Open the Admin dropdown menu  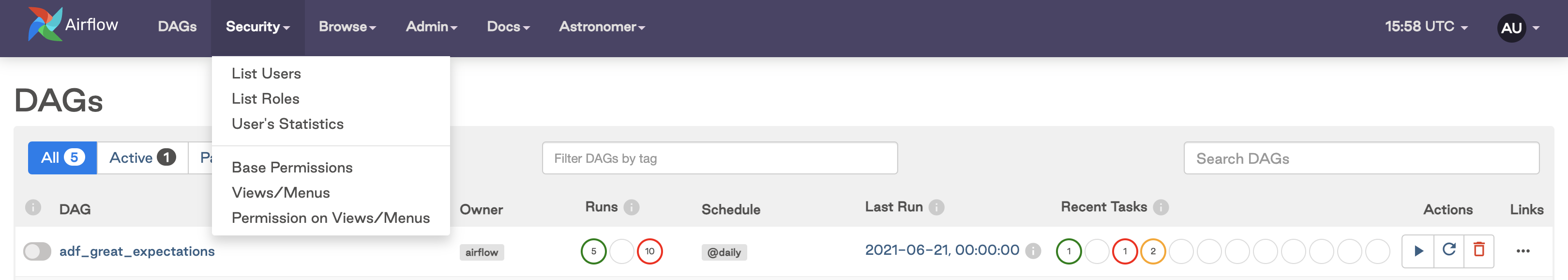[x=432, y=27]
